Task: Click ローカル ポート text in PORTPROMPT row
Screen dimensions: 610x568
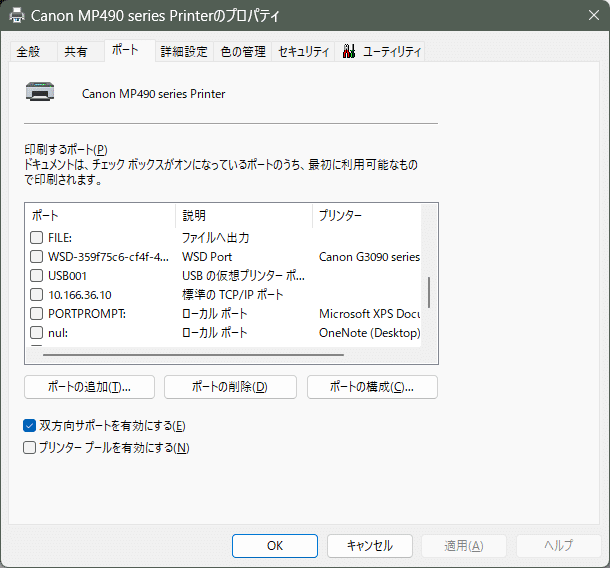Action: click(215, 314)
